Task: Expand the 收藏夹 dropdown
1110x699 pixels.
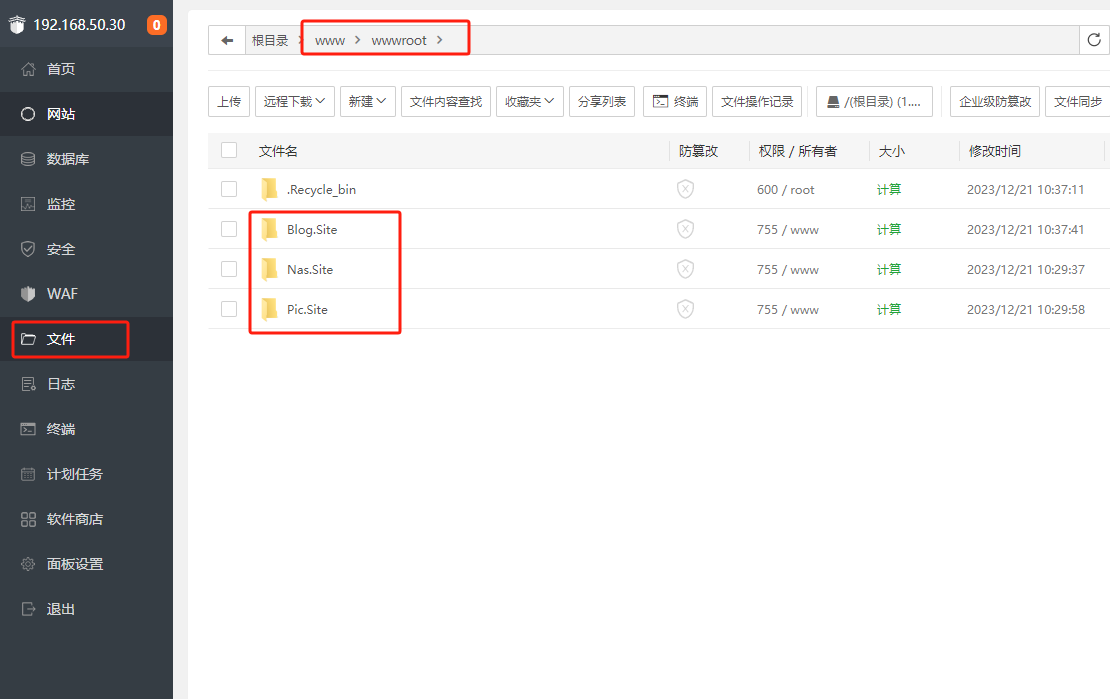Action: 530,101
